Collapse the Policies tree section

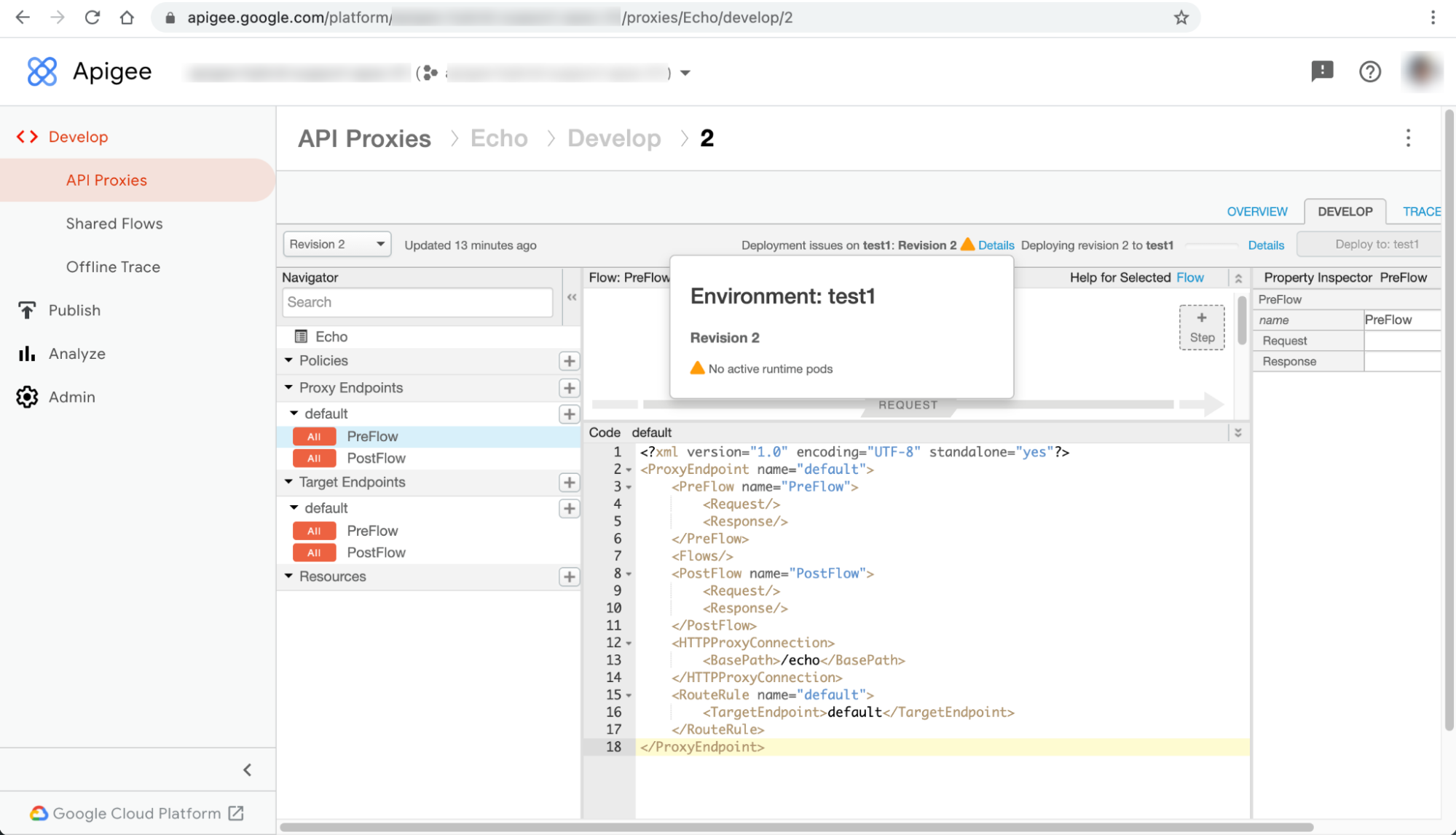coord(289,360)
